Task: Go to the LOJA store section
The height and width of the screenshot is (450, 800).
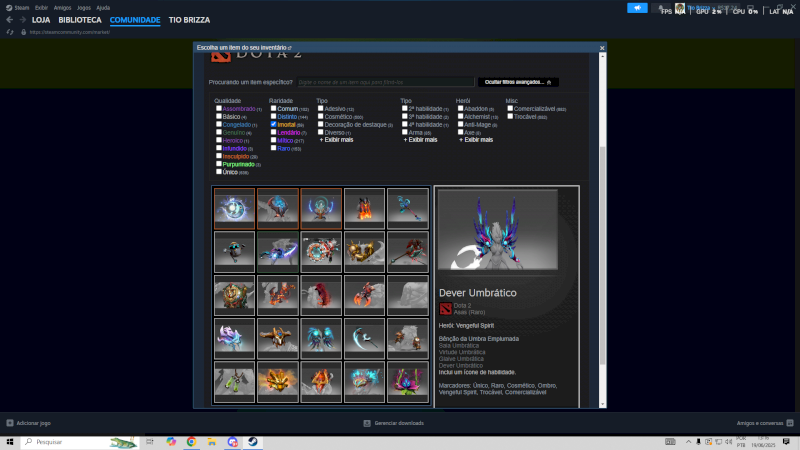Action: [41, 20]
